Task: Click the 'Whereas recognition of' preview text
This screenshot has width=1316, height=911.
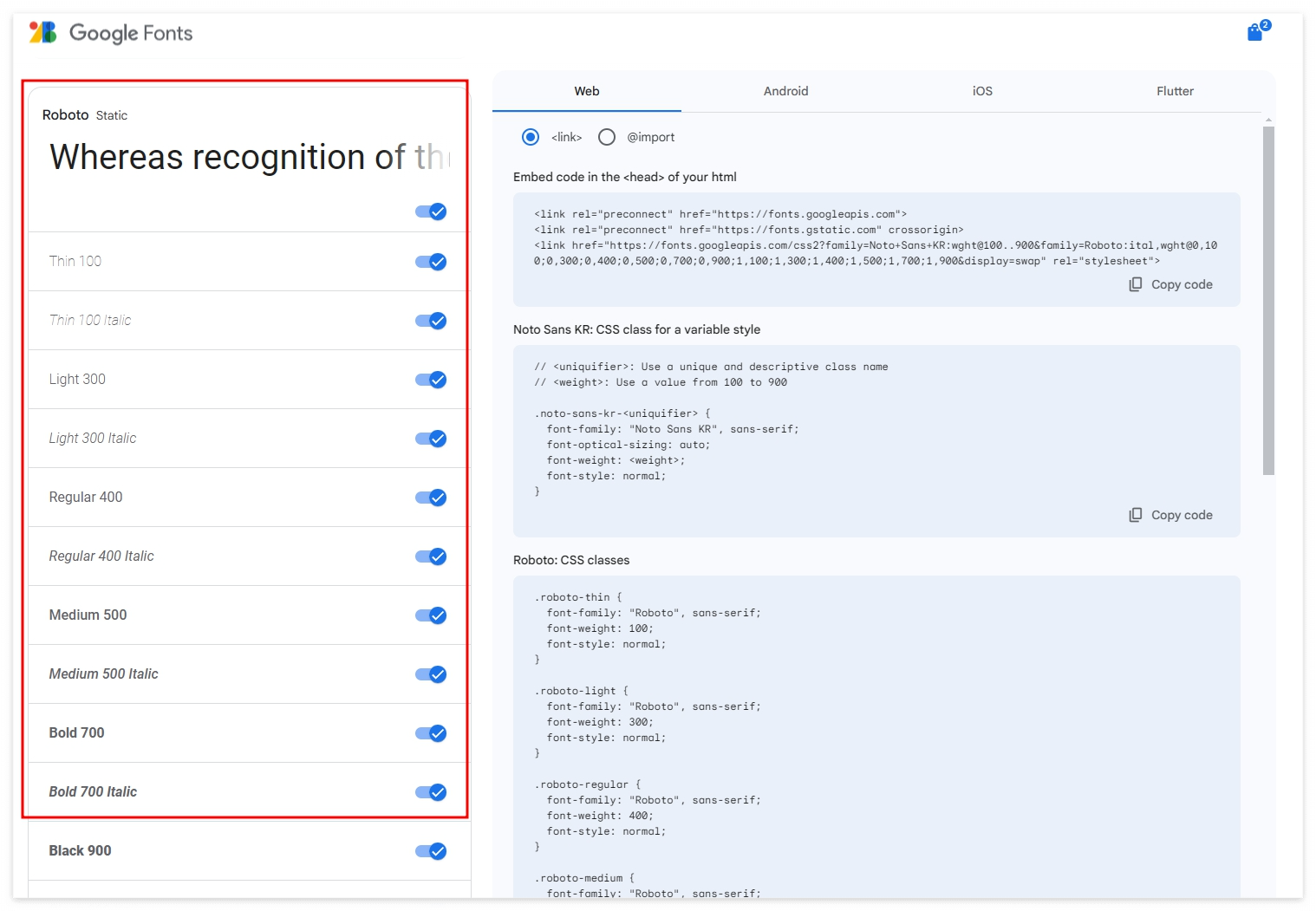Action: pyautogui.click(x=250, y=157)
